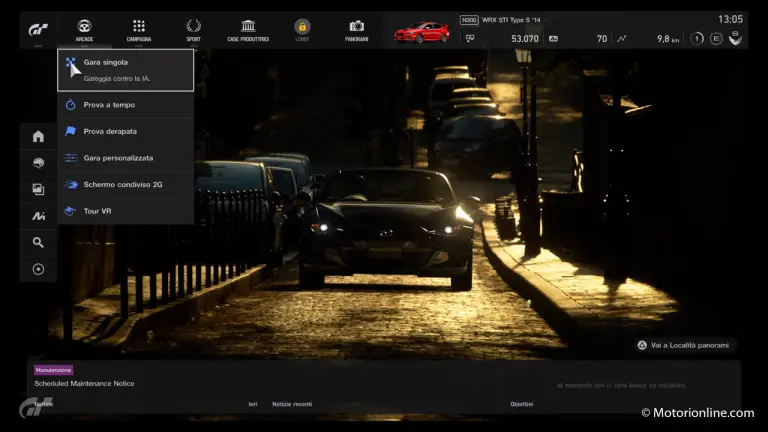Image resolution: width=768 pixels, height=432 pixels.
Task: Open Gara personalizzata
Action: point(125,158)
